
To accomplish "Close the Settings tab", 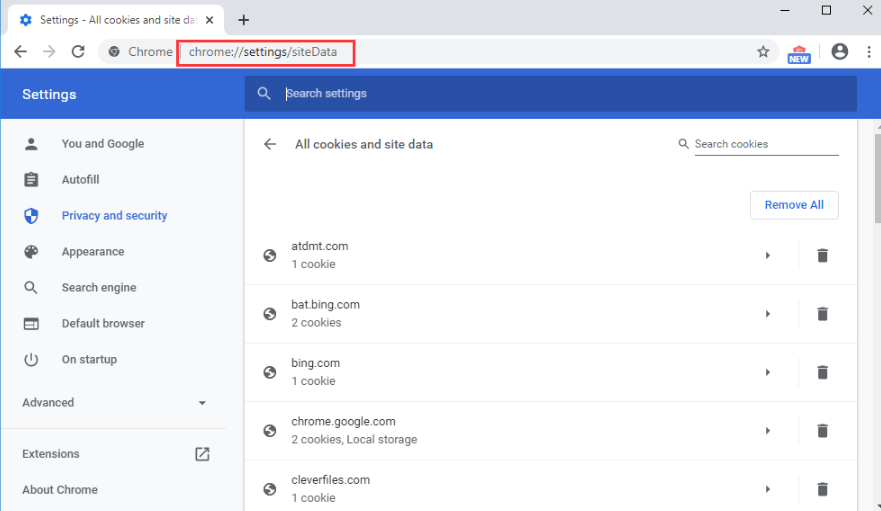I will [210, 20].
